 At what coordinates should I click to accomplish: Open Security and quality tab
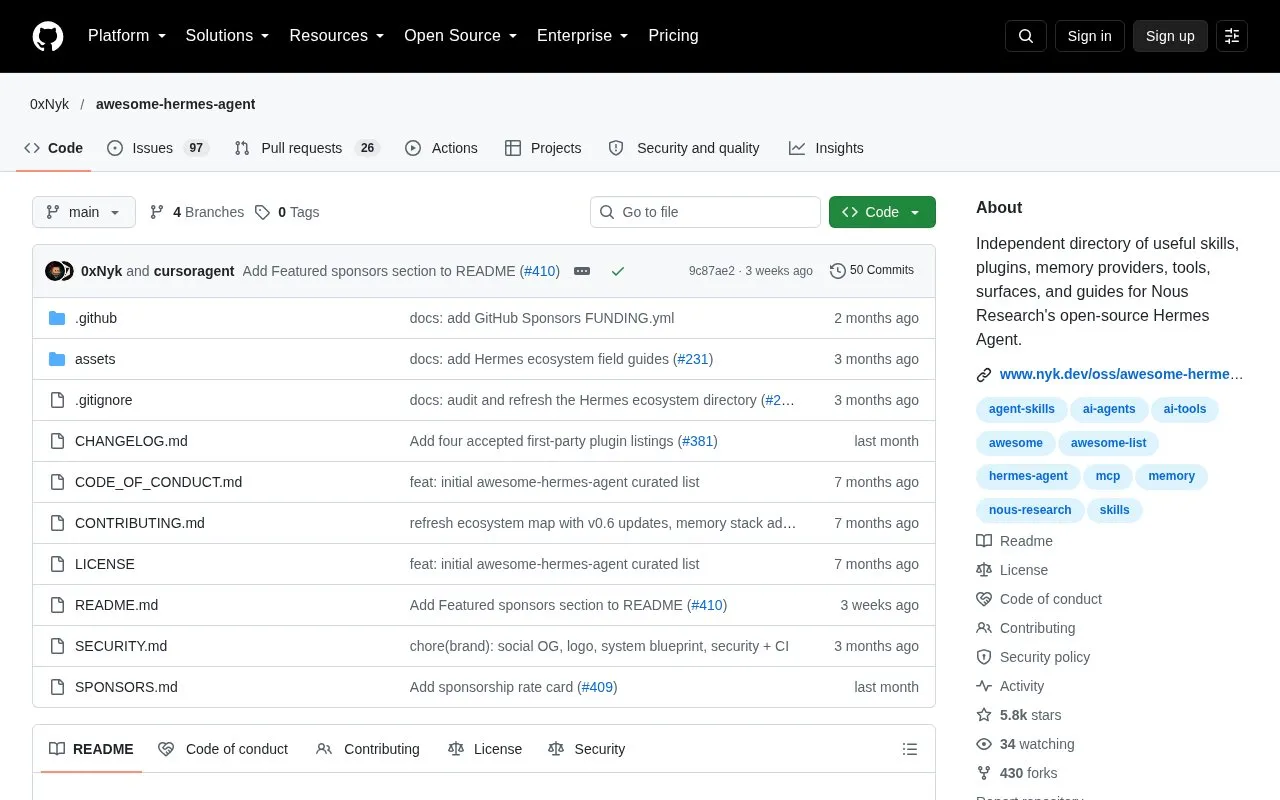click(x=684, y=148)
